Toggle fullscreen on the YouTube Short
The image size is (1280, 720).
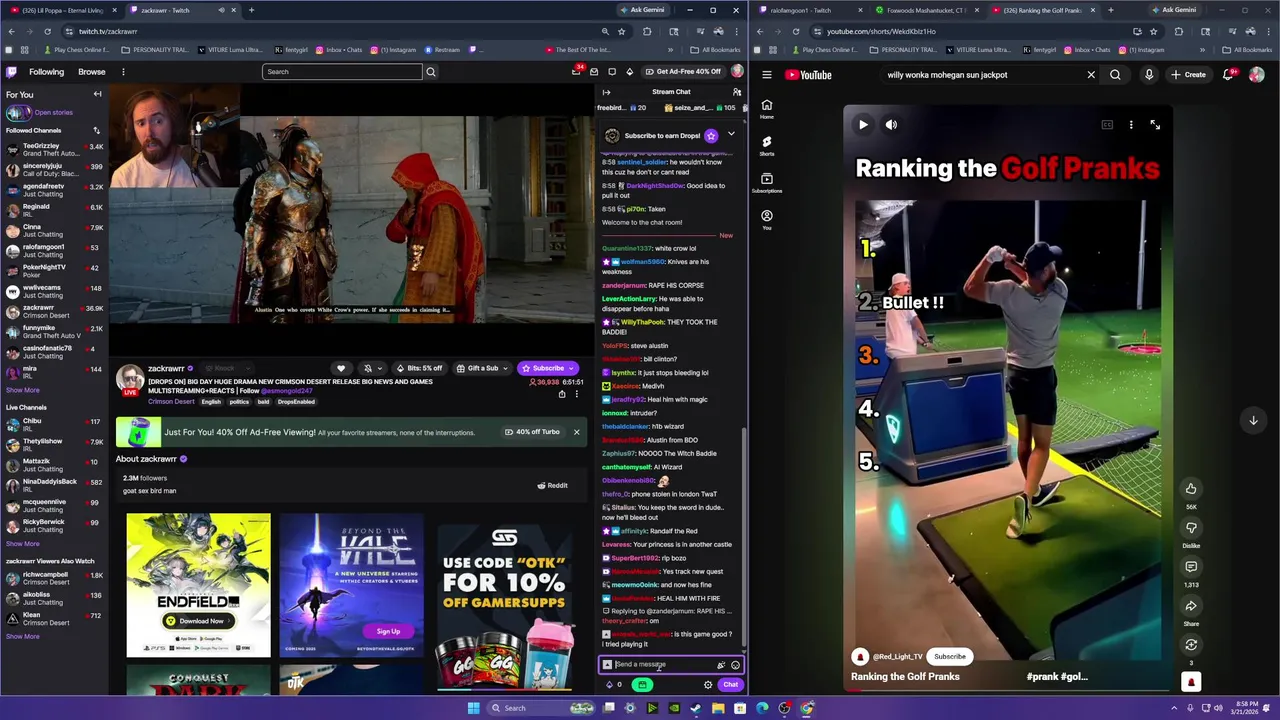pos(1155,125)
